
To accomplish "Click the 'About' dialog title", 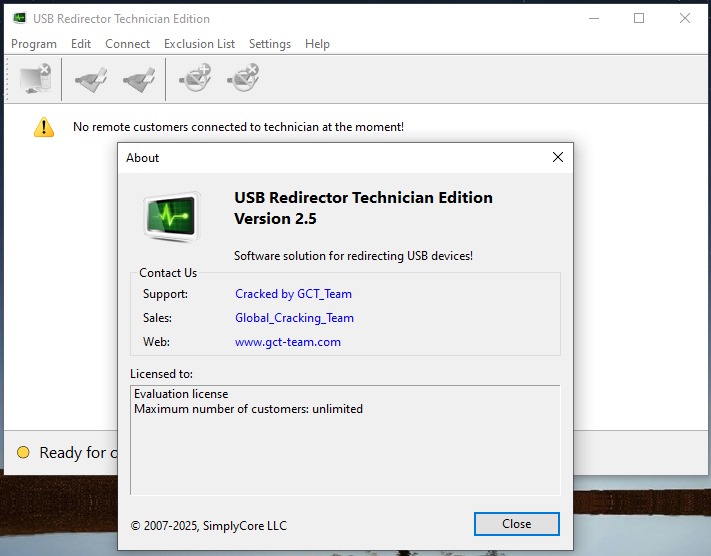I will 142,158.
